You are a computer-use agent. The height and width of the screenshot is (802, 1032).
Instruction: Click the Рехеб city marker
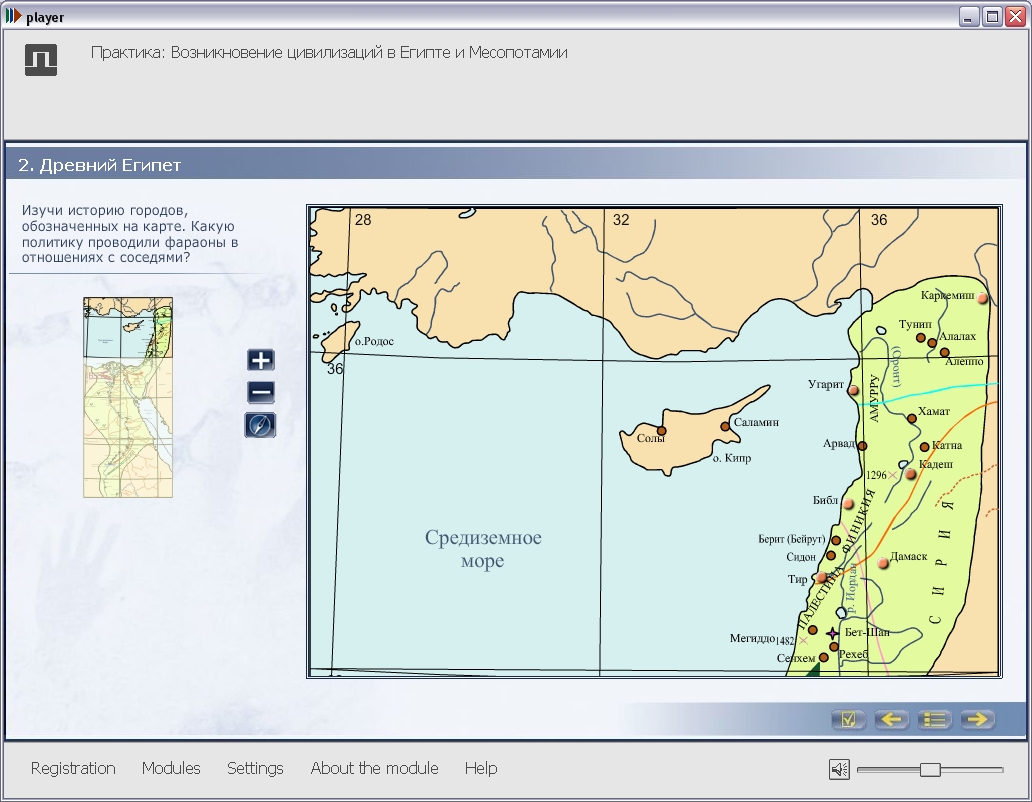click(x=834, y=647)
